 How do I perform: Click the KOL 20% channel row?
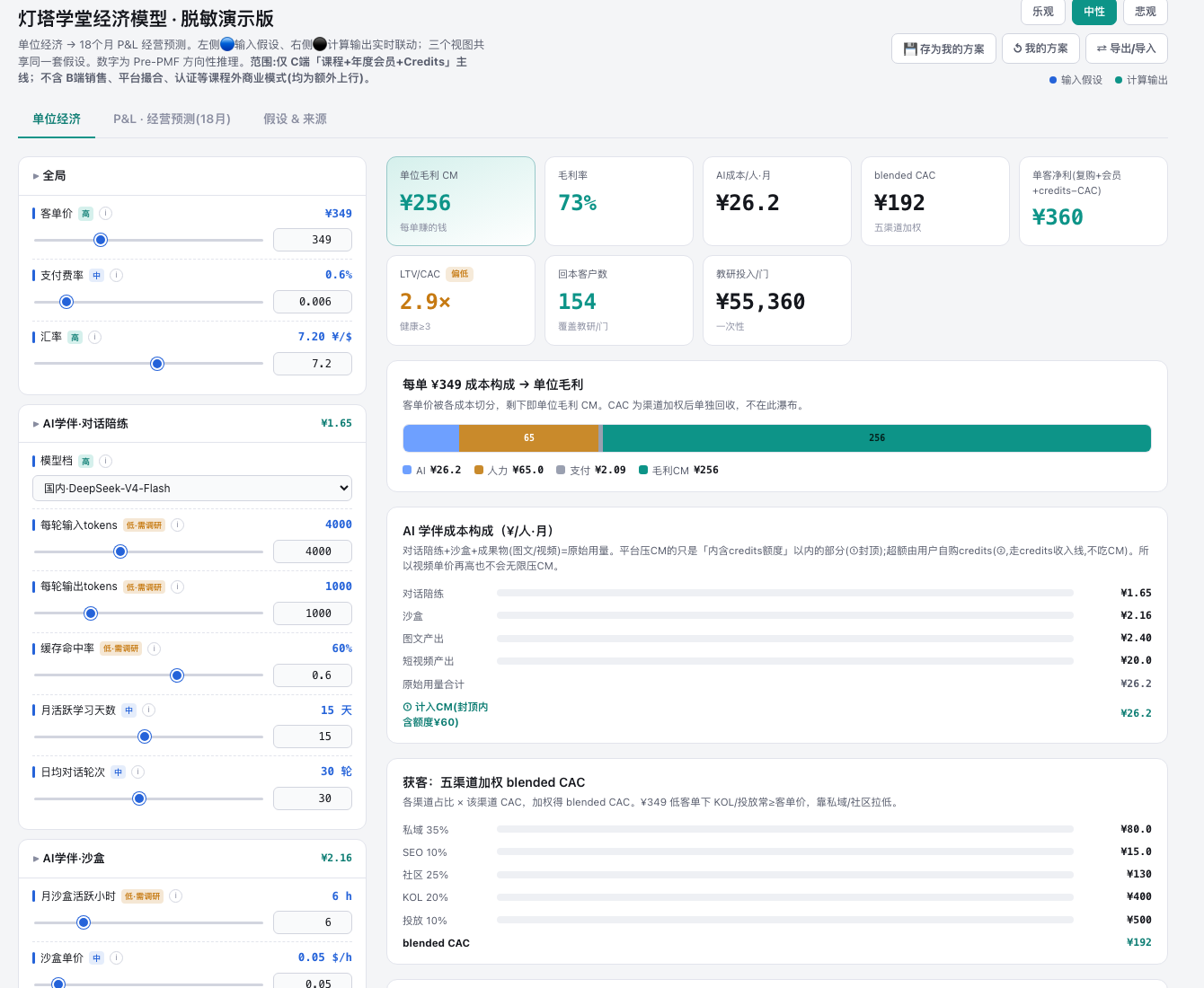pos(777,897)
